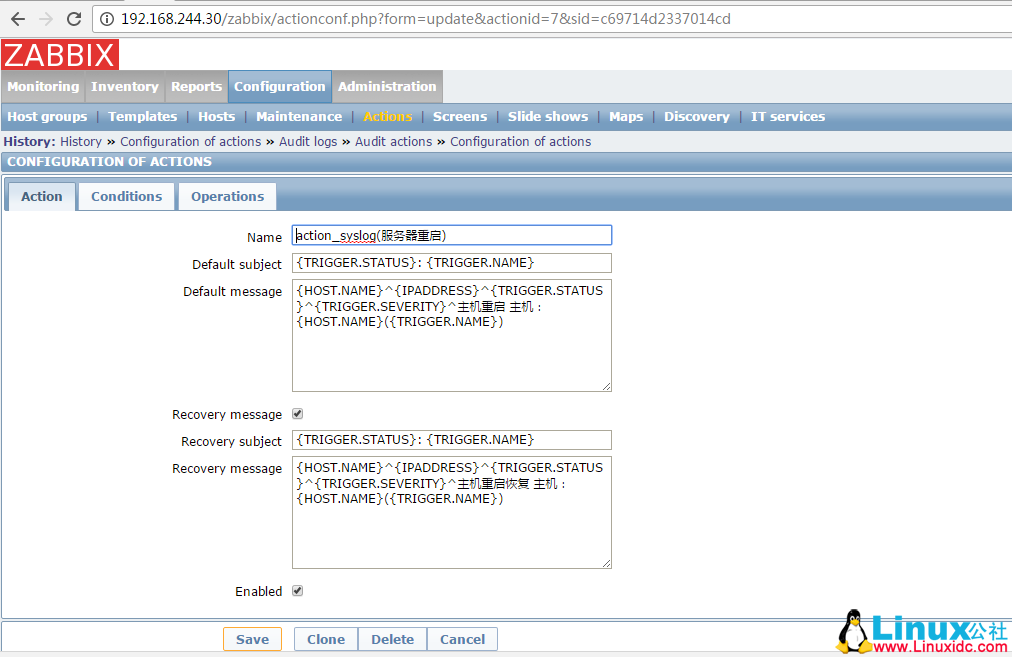Go to IT services
This screenshot has height=657, width=1012.
coord(787,116)
